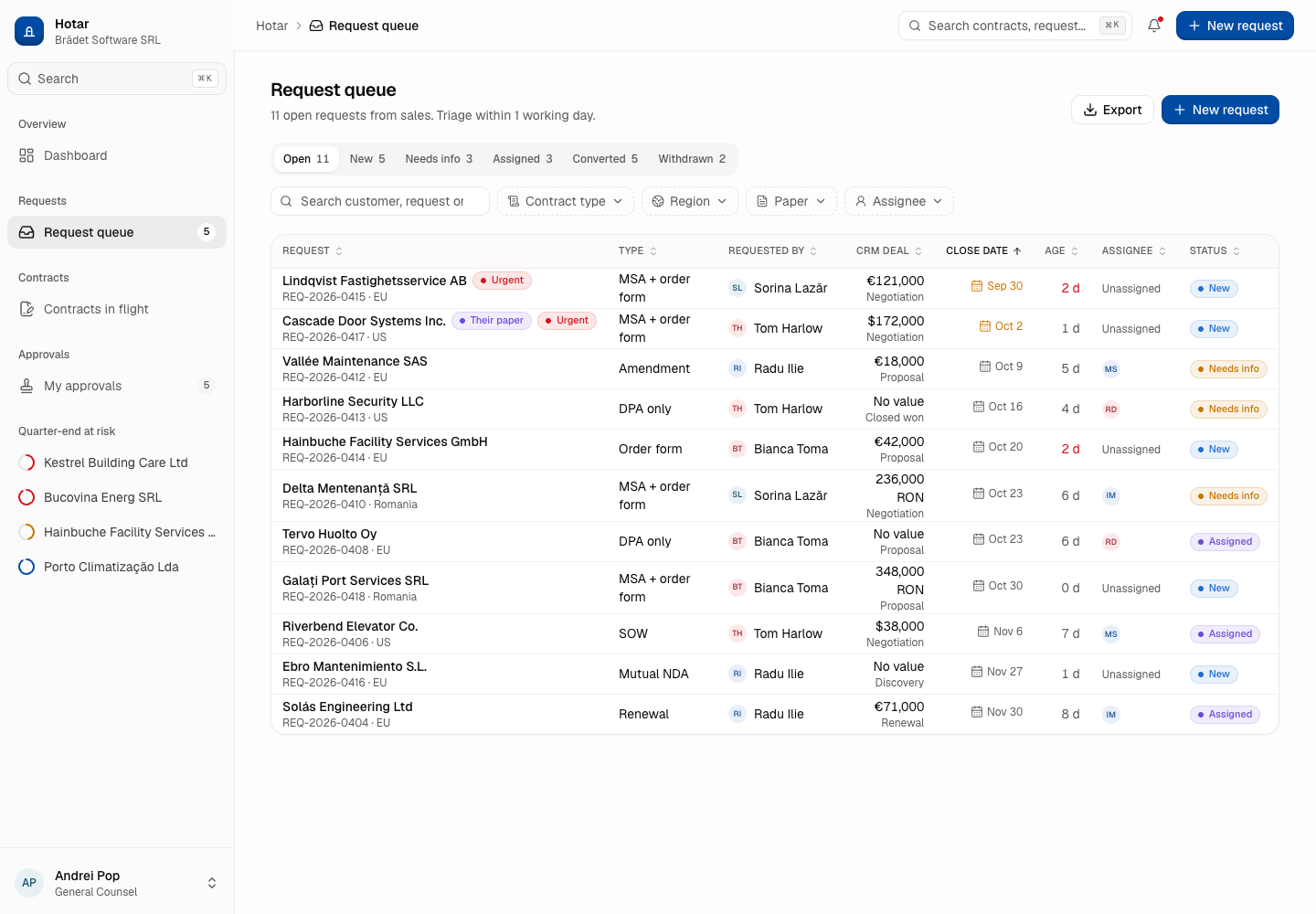The width and height of the screenshot is (1316, 914).
Task: Click the Hotar app logo
Action: tap(29, 31)
